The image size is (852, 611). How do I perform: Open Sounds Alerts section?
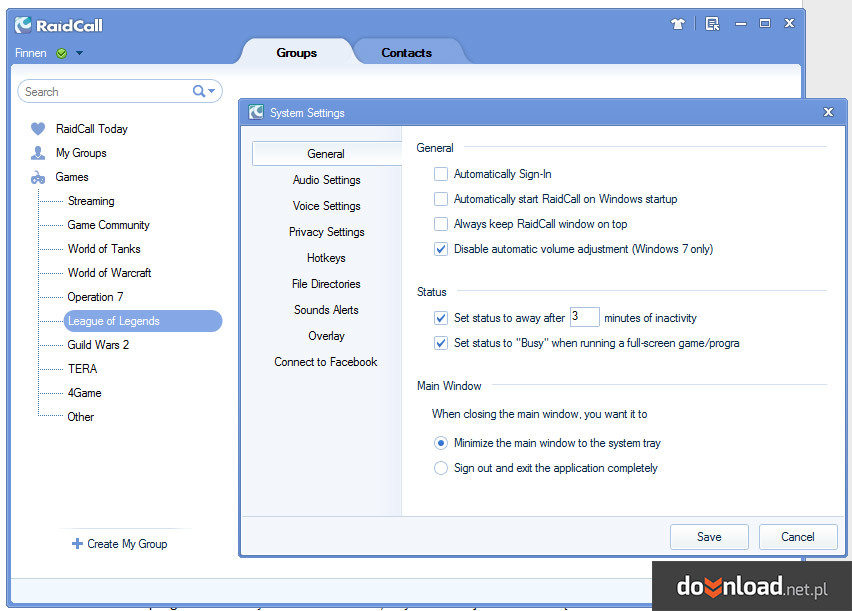click(x=326, y=310)
